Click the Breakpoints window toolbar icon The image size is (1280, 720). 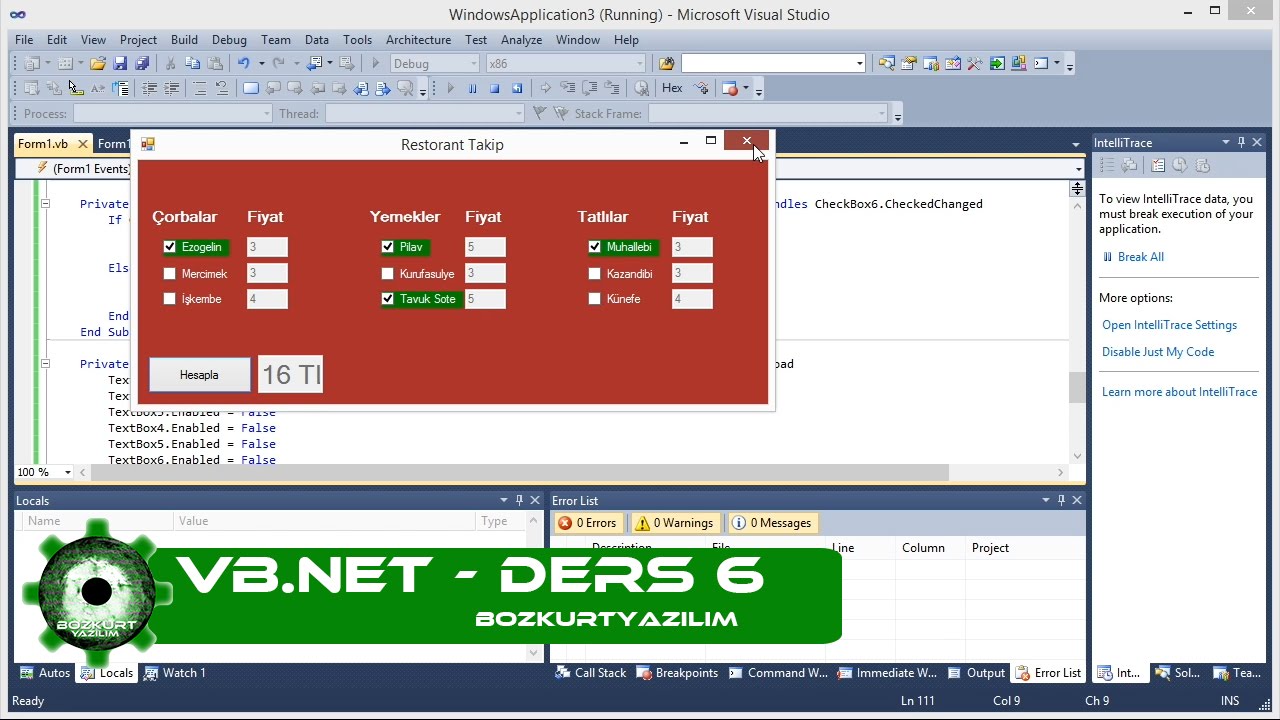(730, 88)
